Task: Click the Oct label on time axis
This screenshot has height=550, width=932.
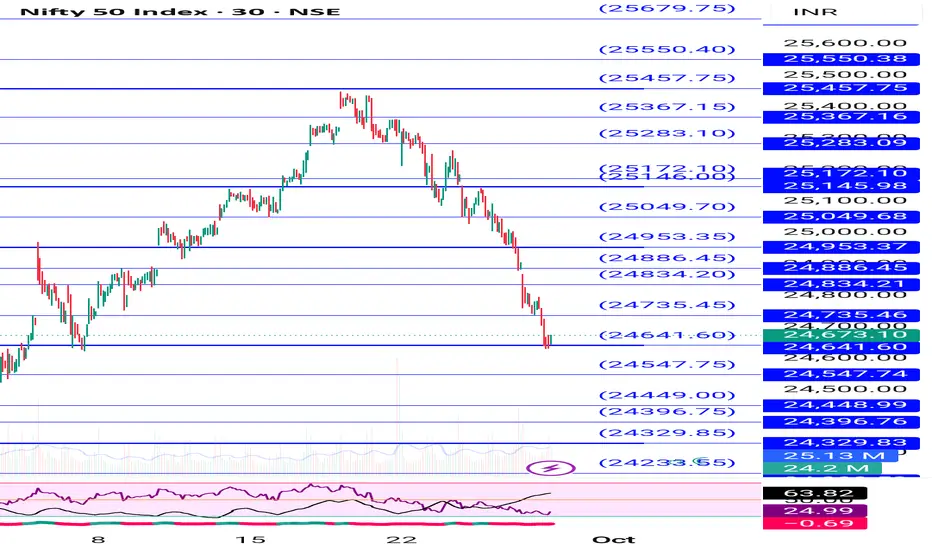Action: coord(614,540)
